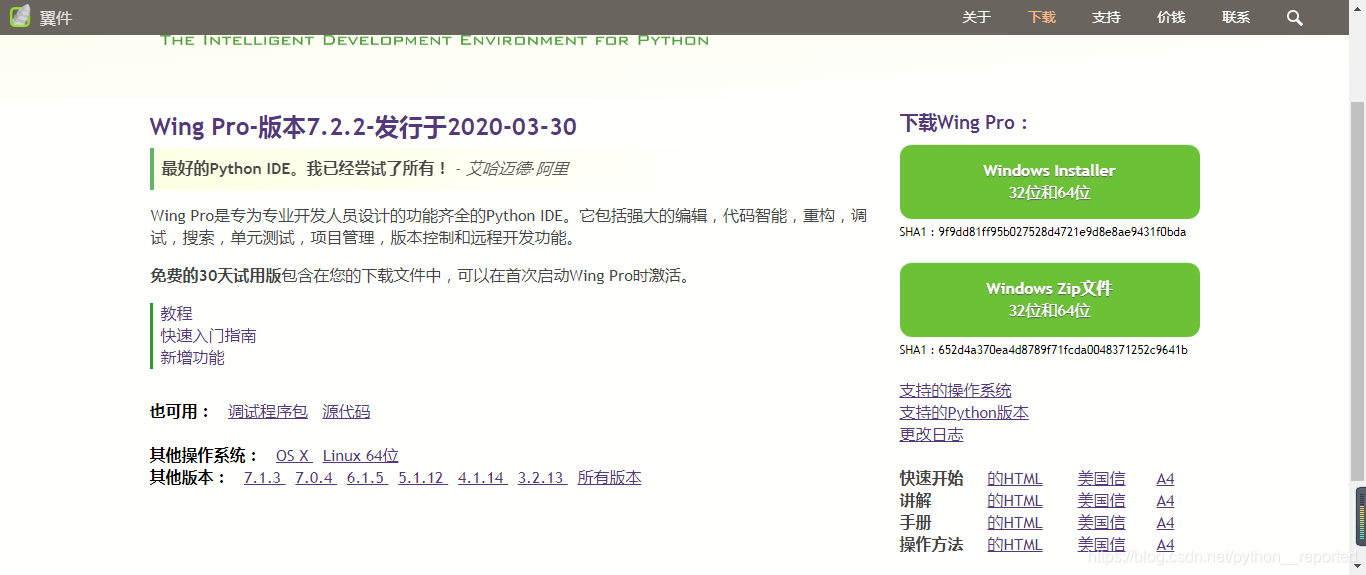Open 操作方法 A4 link

click(1165, 545)
